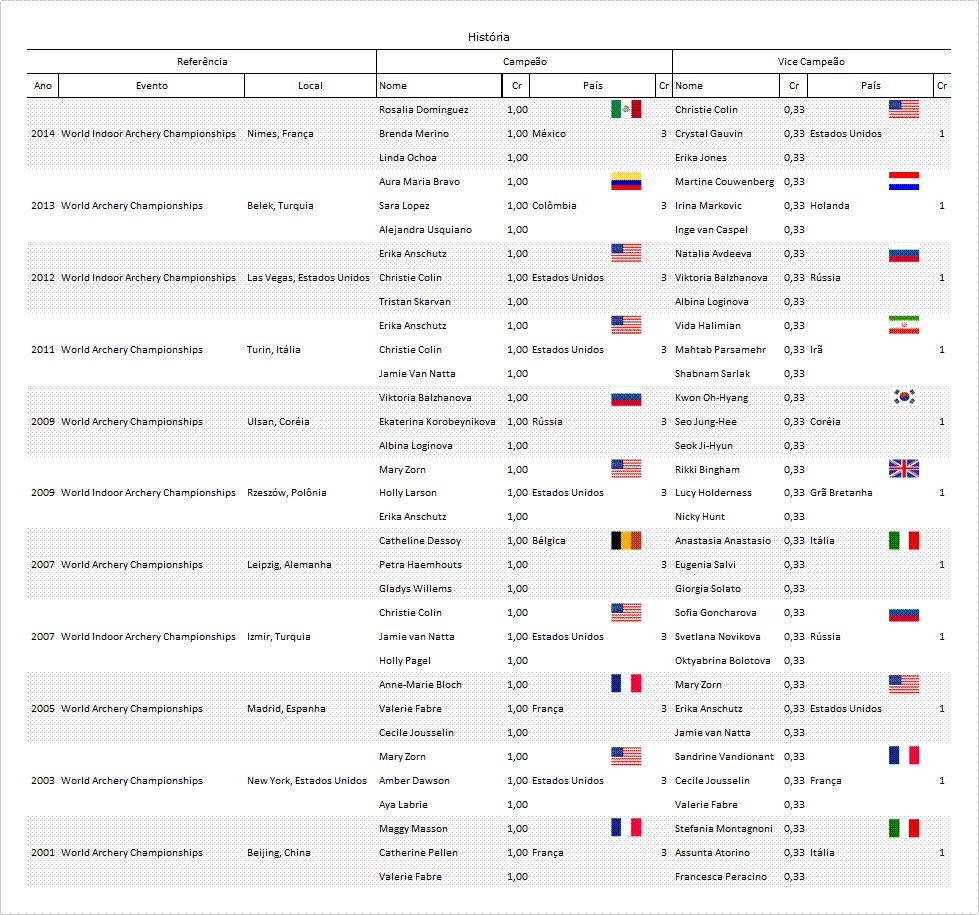Select the Campeão group header
Screen dimensions: 979x915
525,62
